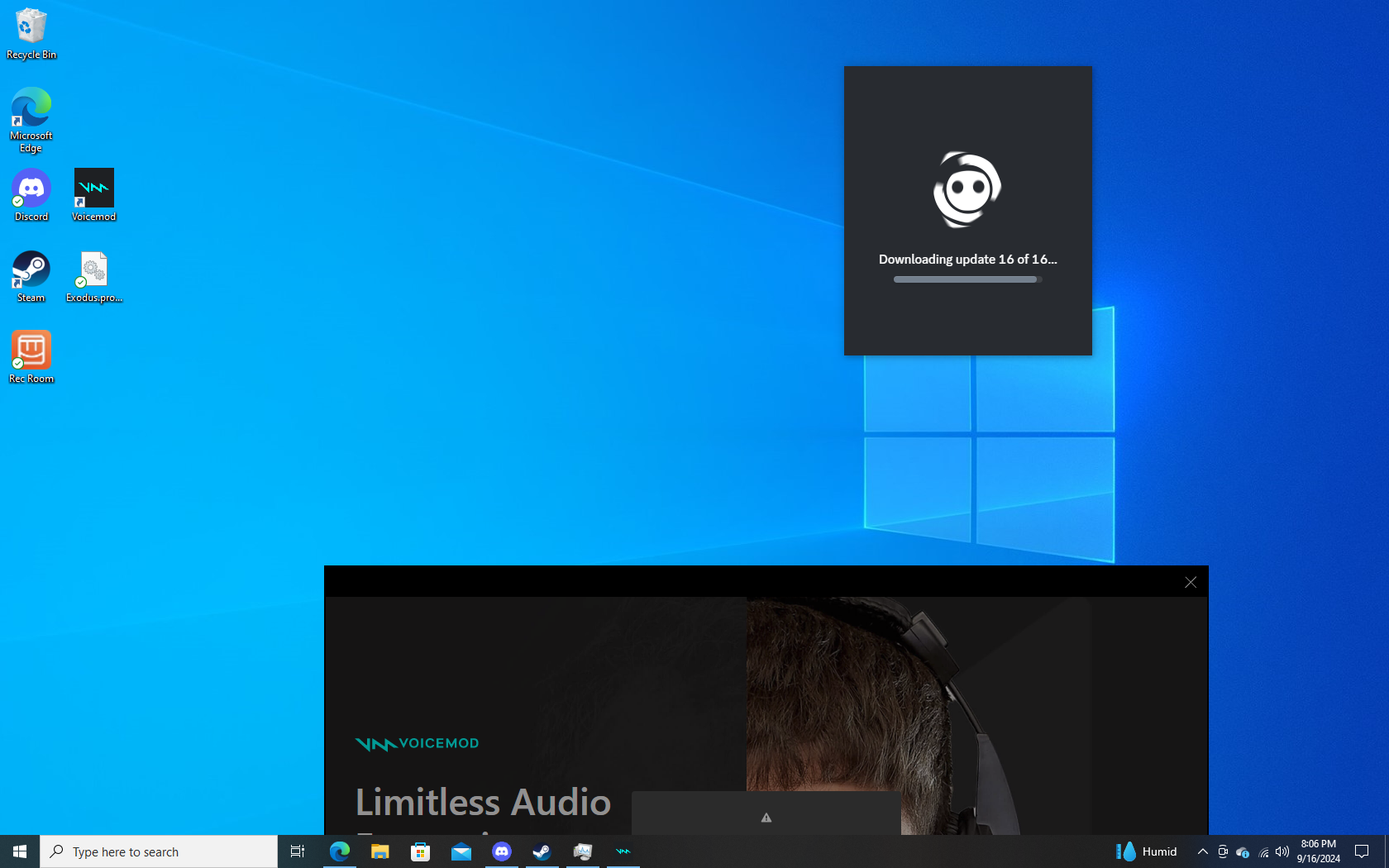Open the installer icon in the taskbar
This screenshot has height=868, width=1389.
point(582,851)
